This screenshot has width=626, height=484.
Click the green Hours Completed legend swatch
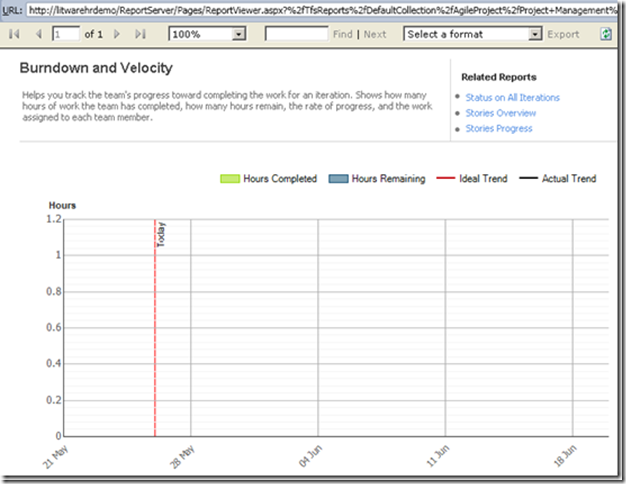pyautogui.click(x=229, y=179)
